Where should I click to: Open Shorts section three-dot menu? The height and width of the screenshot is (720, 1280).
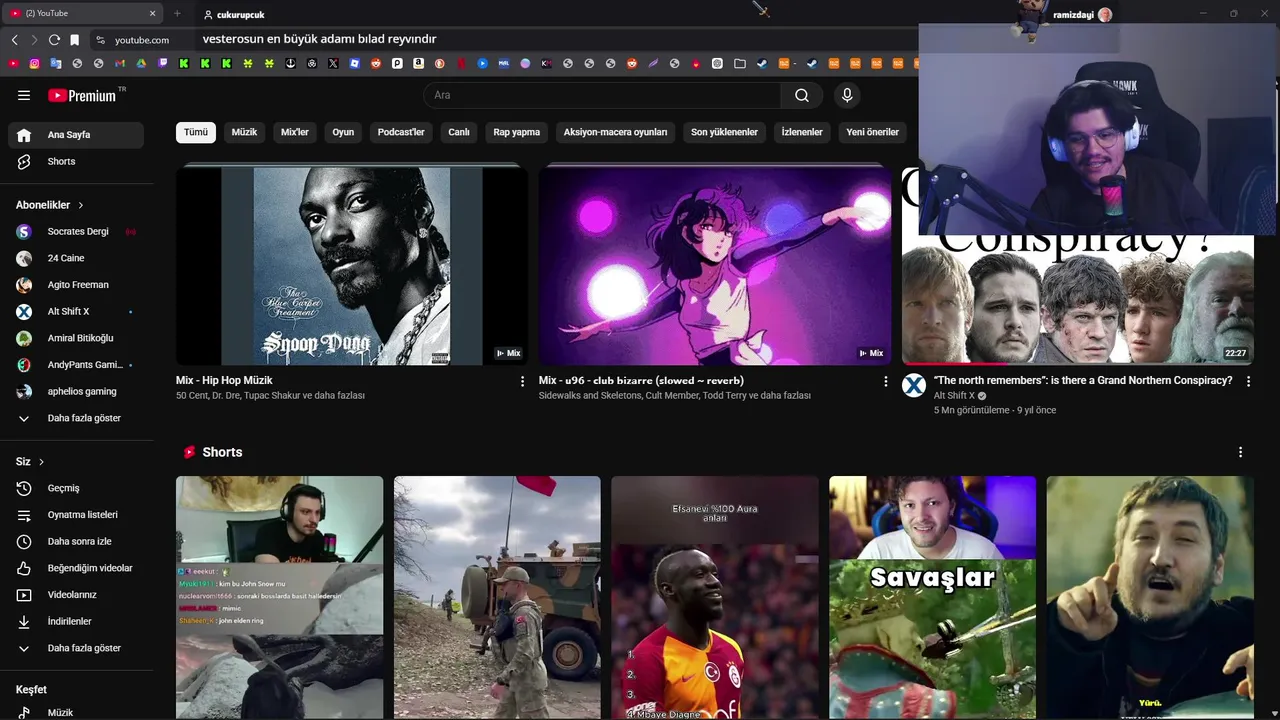pos(1240,452)
